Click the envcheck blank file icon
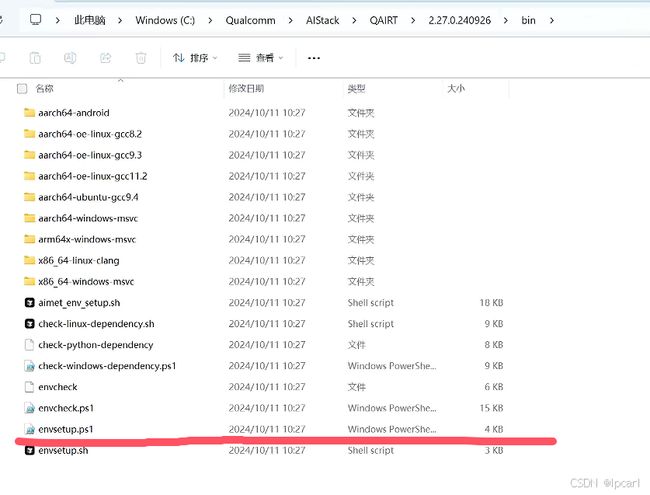Screen dimensions: 650x495 29,387
